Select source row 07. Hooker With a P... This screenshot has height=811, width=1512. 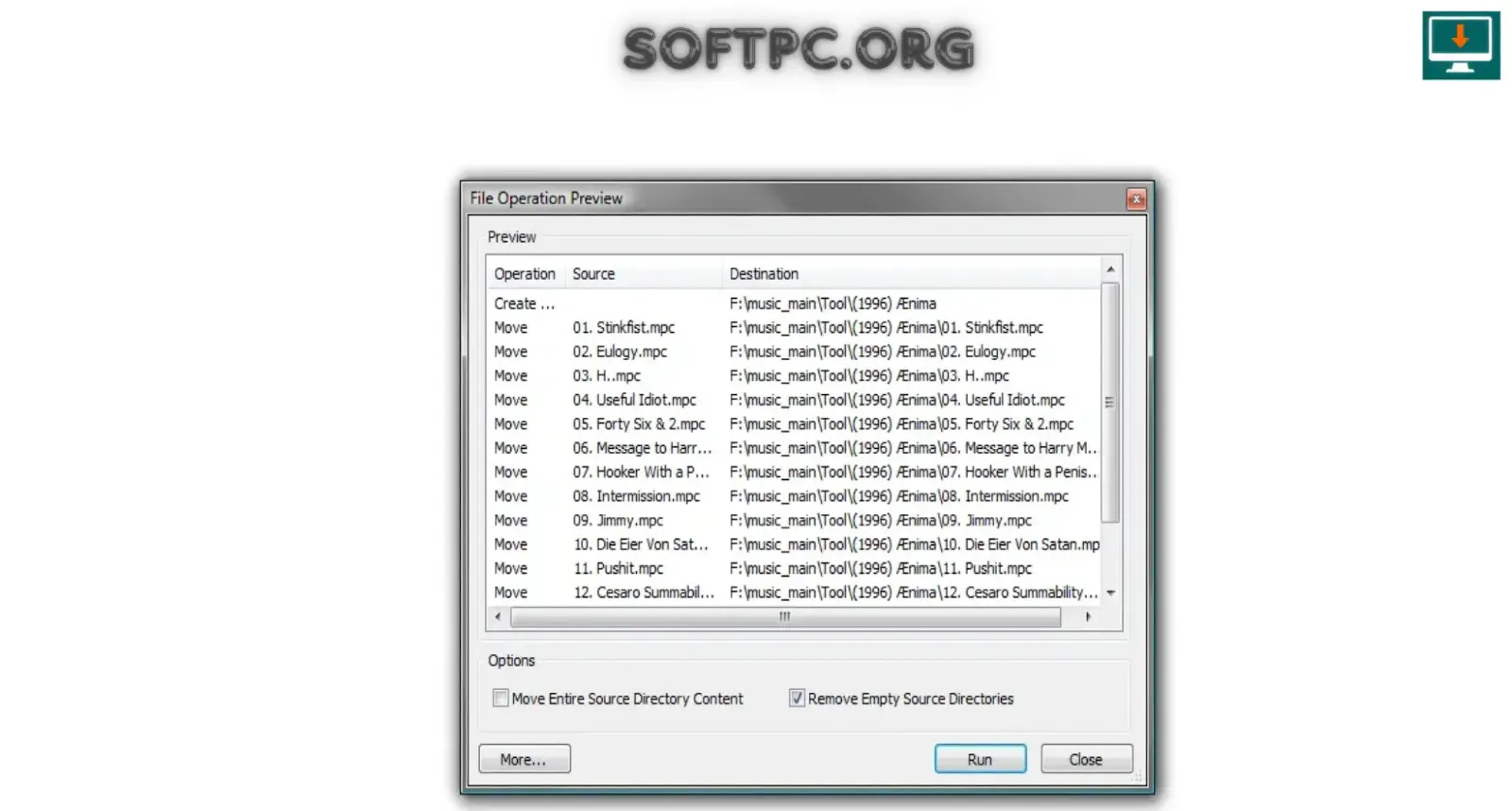coord(641,473)
